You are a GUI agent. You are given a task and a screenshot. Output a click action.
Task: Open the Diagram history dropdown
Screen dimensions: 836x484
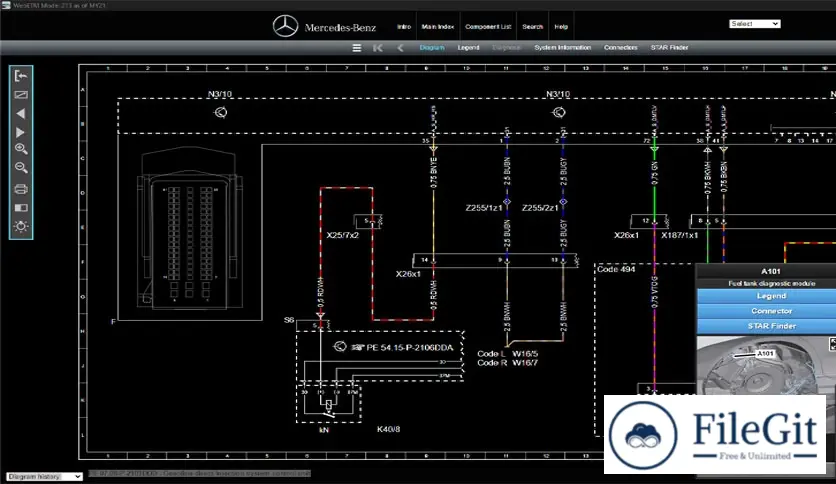44,477
